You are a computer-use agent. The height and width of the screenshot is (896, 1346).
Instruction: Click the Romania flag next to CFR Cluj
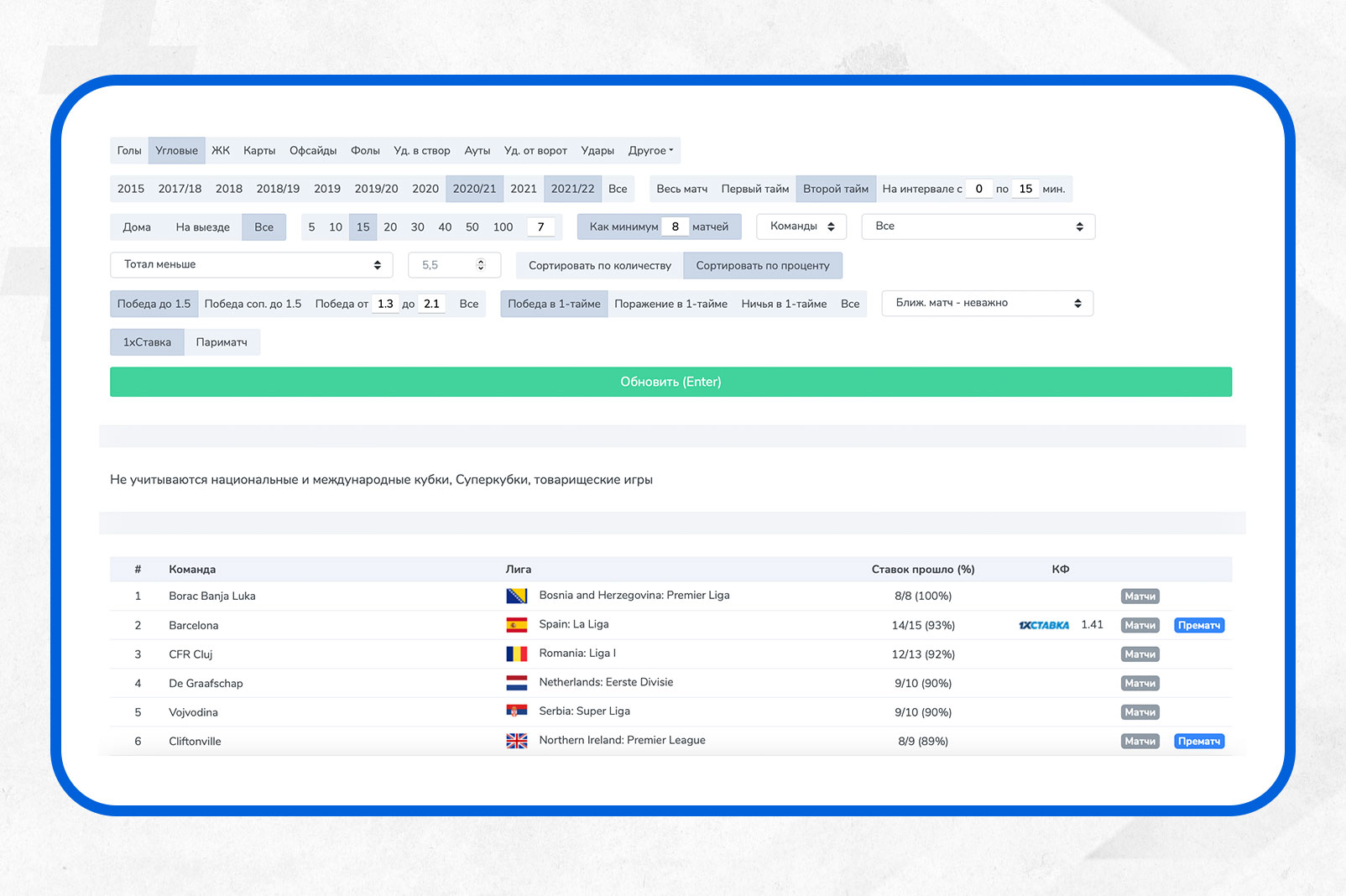516,654
